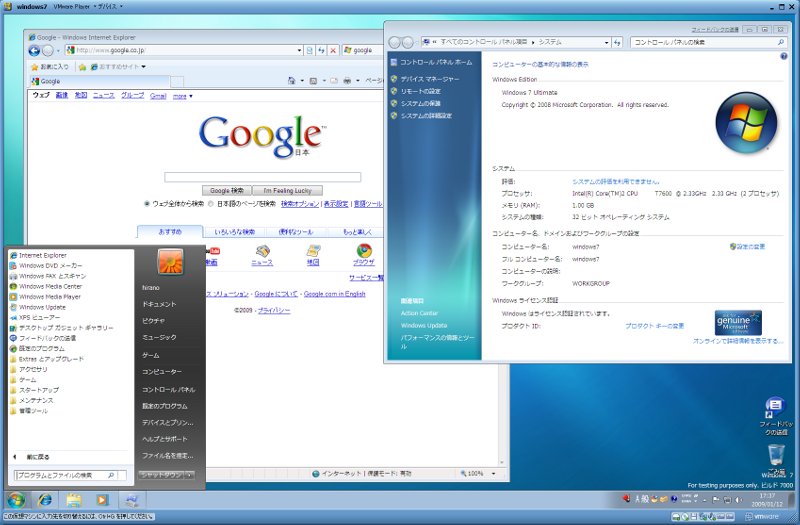Click the shutdown button in Start menu
The height and width of the screenshot is (525, 800).
pos(161,475)
